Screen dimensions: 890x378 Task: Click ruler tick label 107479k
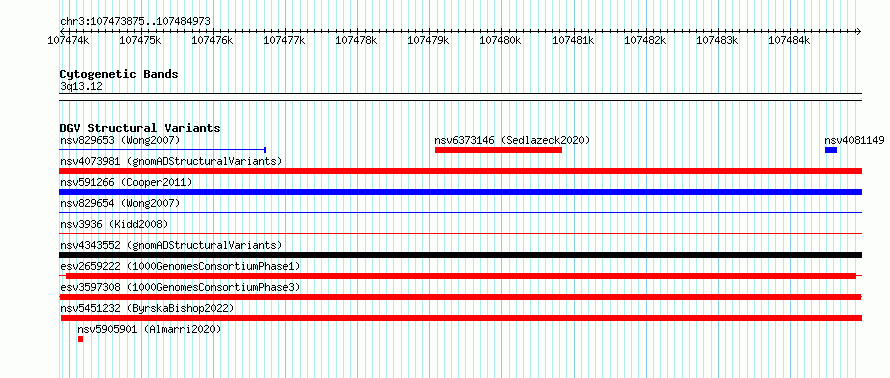[x=429, y=40]
